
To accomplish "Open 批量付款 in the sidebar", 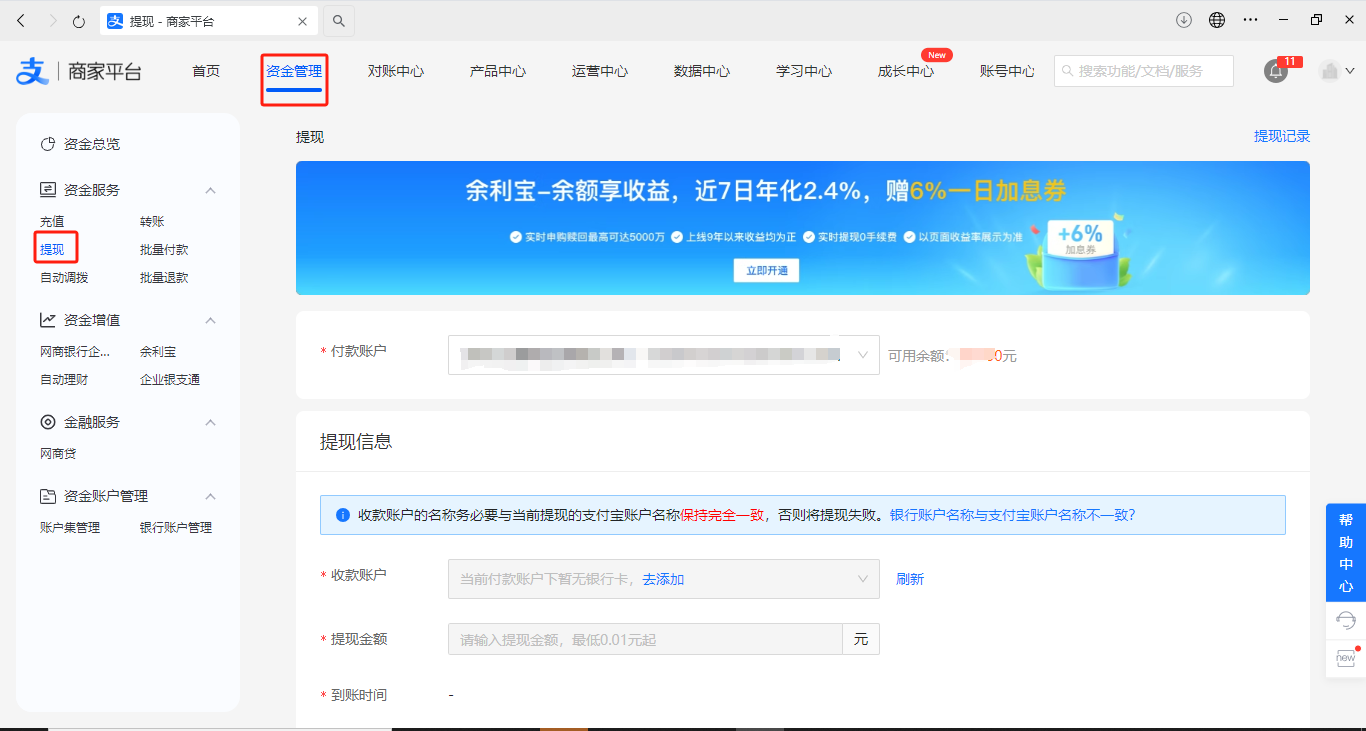I will (164, 250).
